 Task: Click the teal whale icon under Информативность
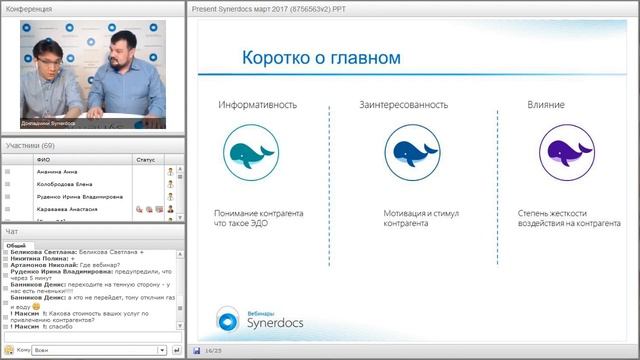[x=251, y=153]
